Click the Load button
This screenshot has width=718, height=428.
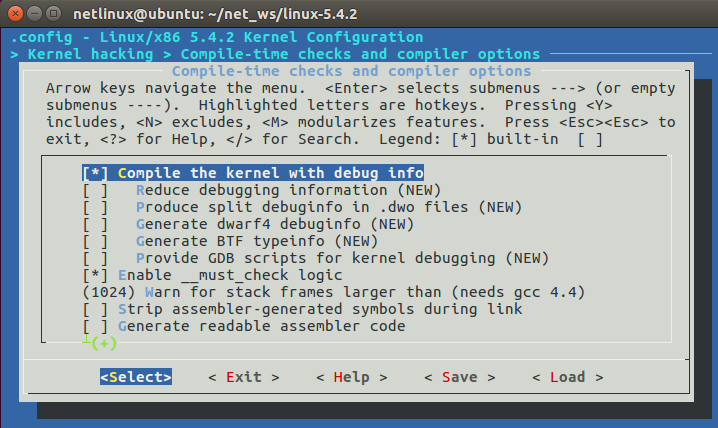[x=568, y=377]
